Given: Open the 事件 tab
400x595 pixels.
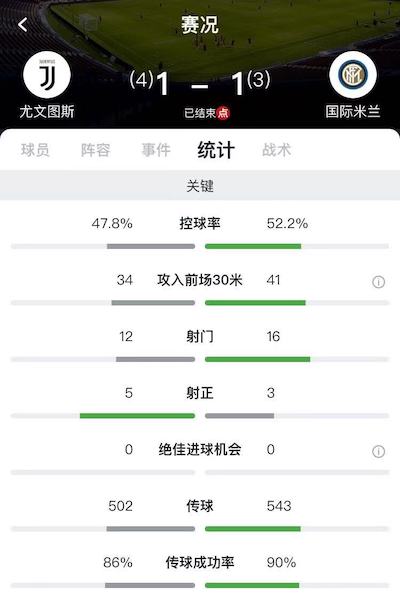Looking at the screenshot, I should (x=156, y=150).
